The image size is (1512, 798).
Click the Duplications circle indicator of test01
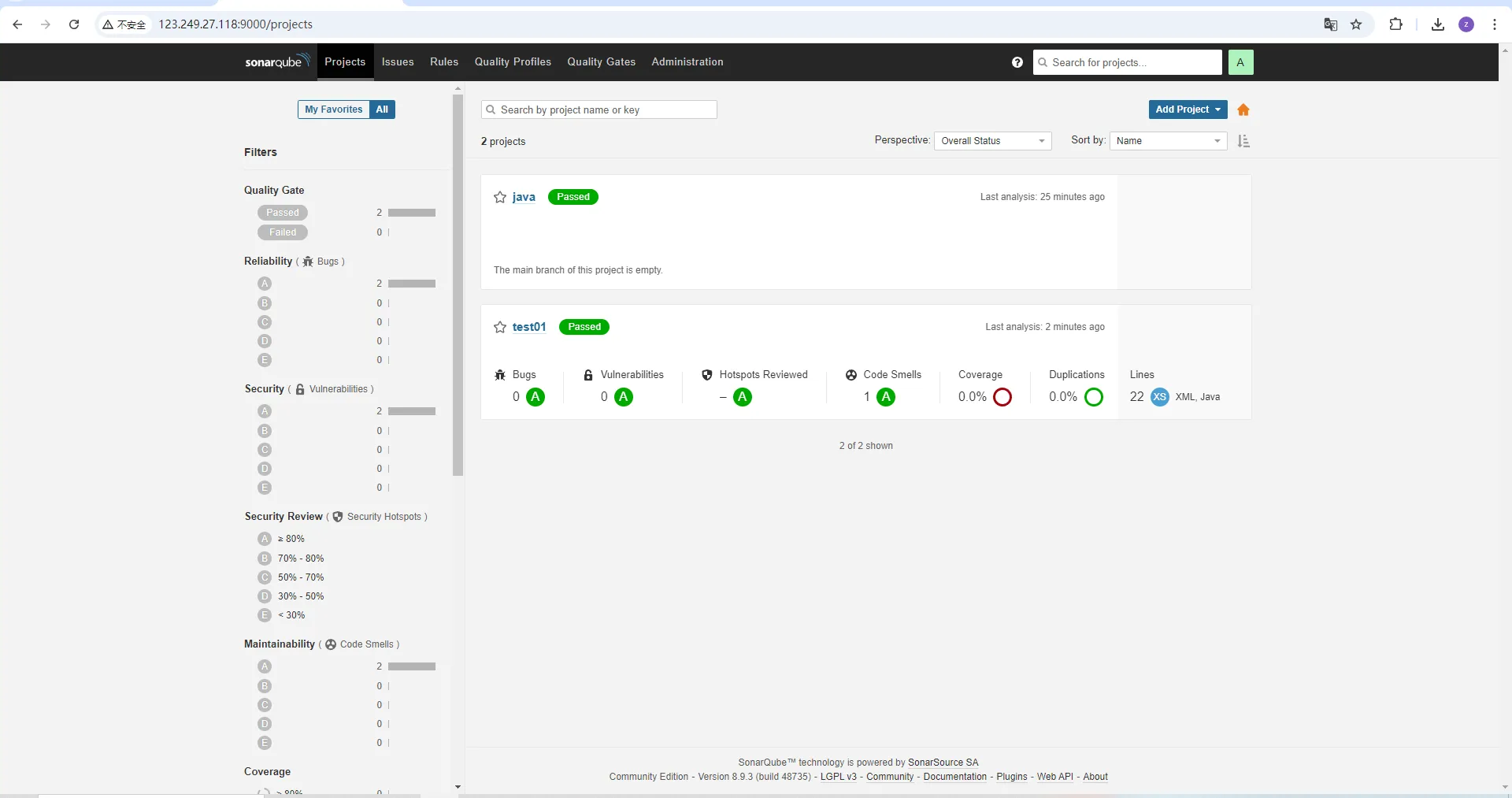click(1094, 397)
